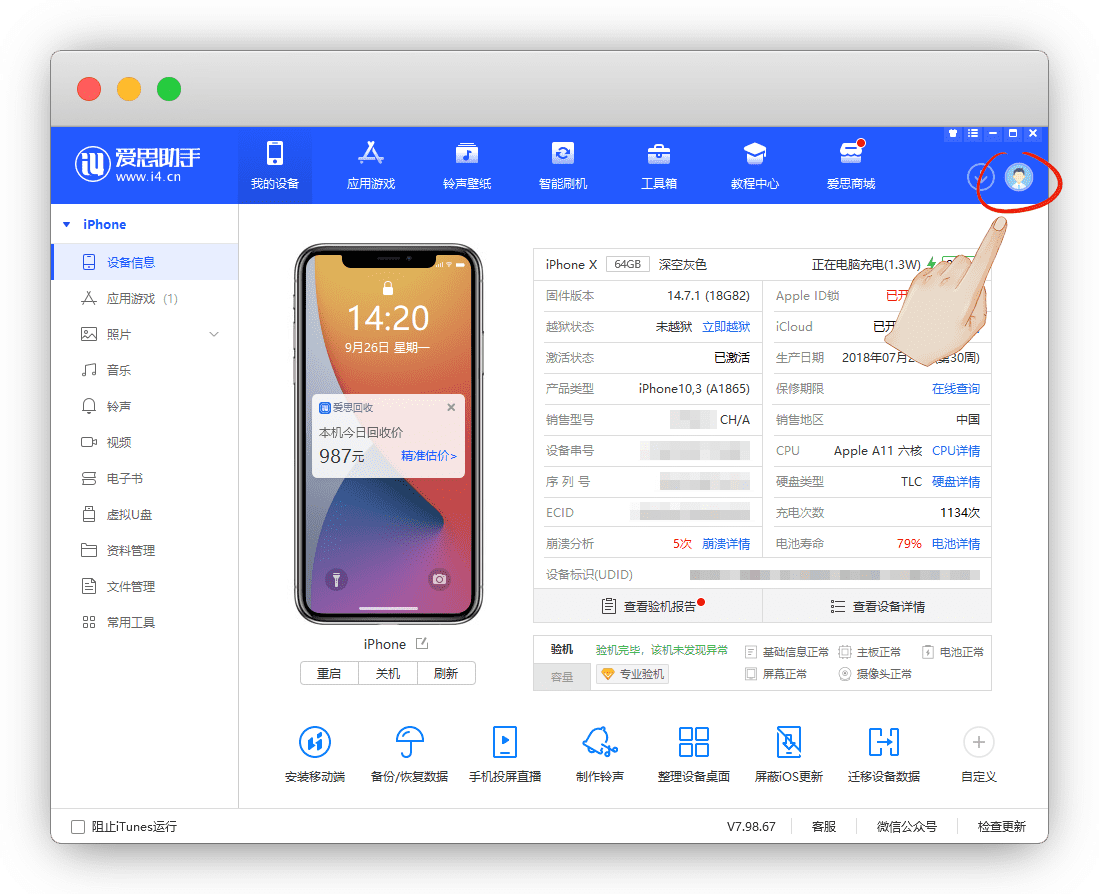Add a custom shortcut via 自定义 plus
1099x894 pixels.
[x=978, y=742]
